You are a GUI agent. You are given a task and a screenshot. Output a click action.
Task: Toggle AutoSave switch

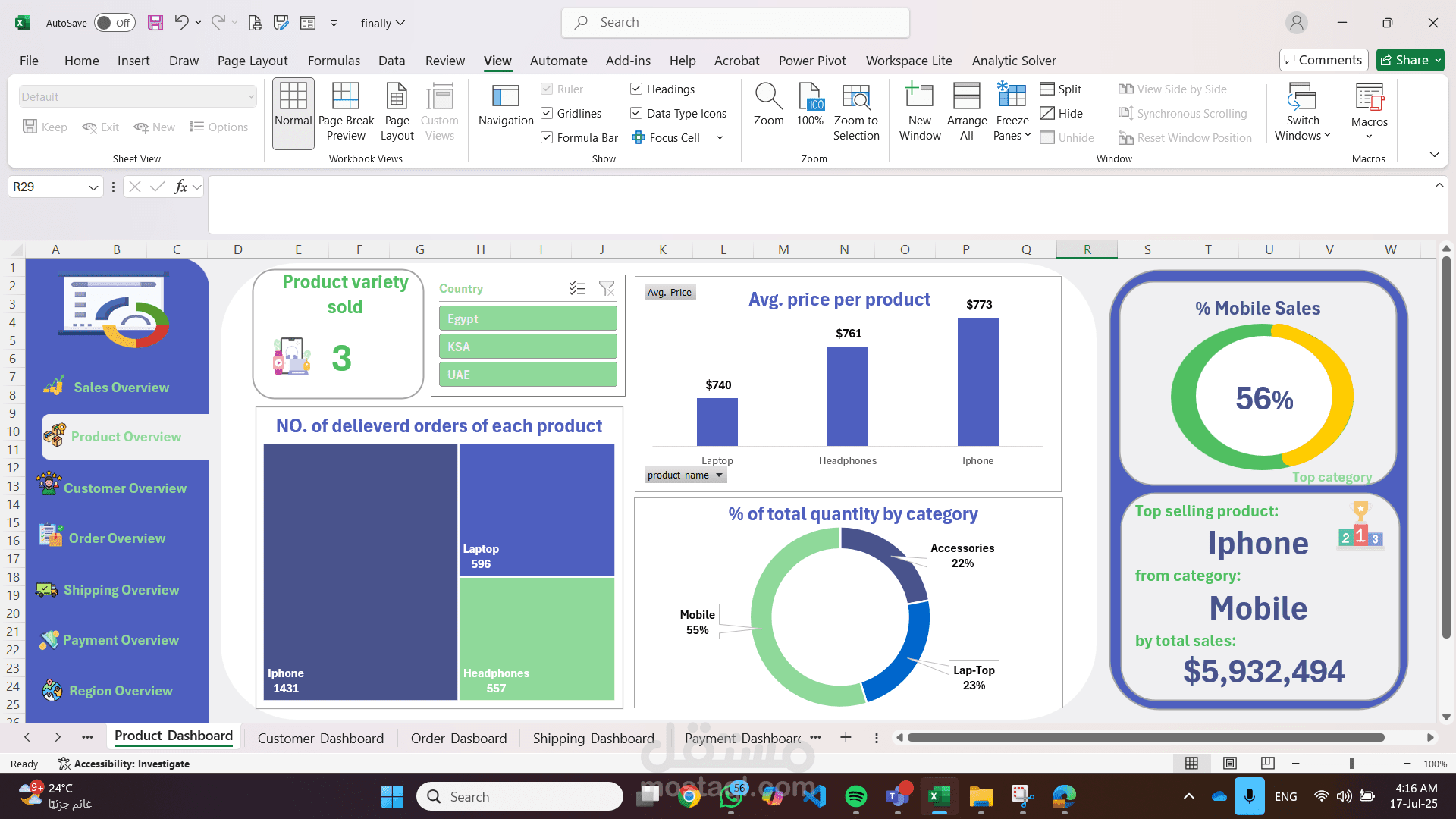coord(115,23)
